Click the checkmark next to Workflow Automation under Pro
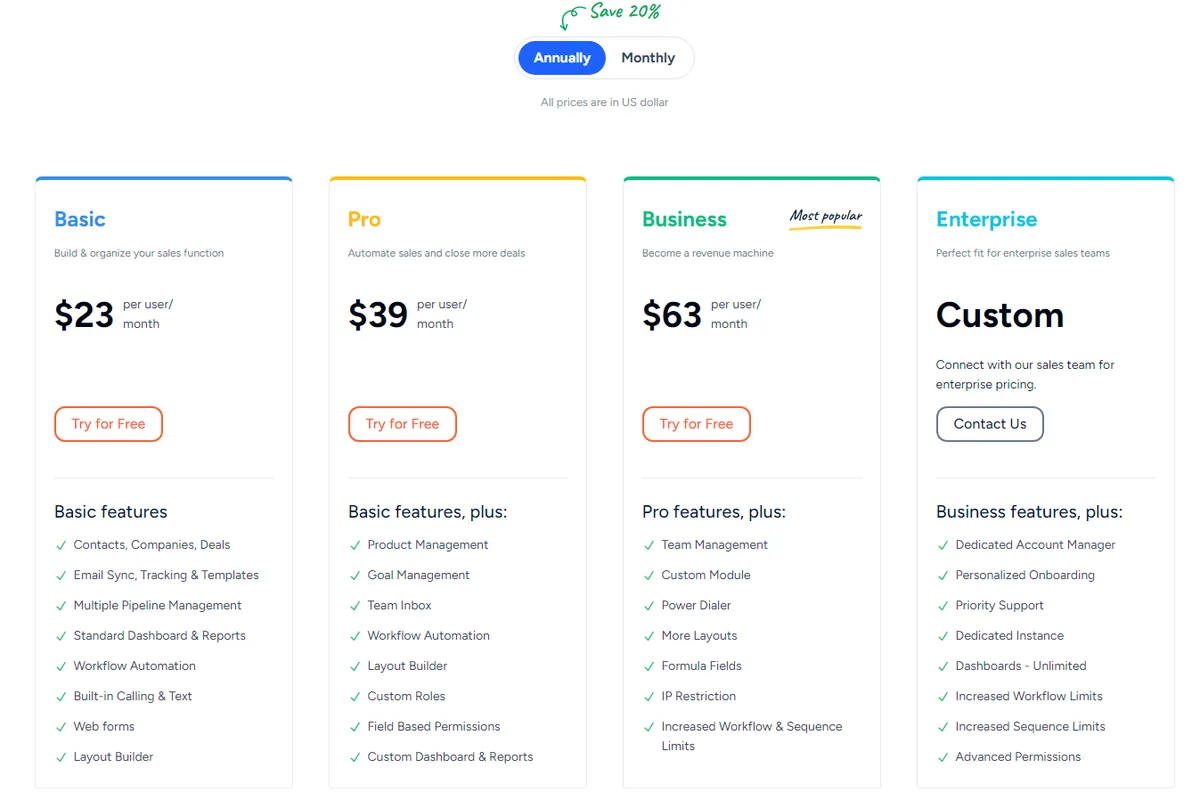Image resolution: width=1200 pixels, height=809 pixels. coord(354,635)
